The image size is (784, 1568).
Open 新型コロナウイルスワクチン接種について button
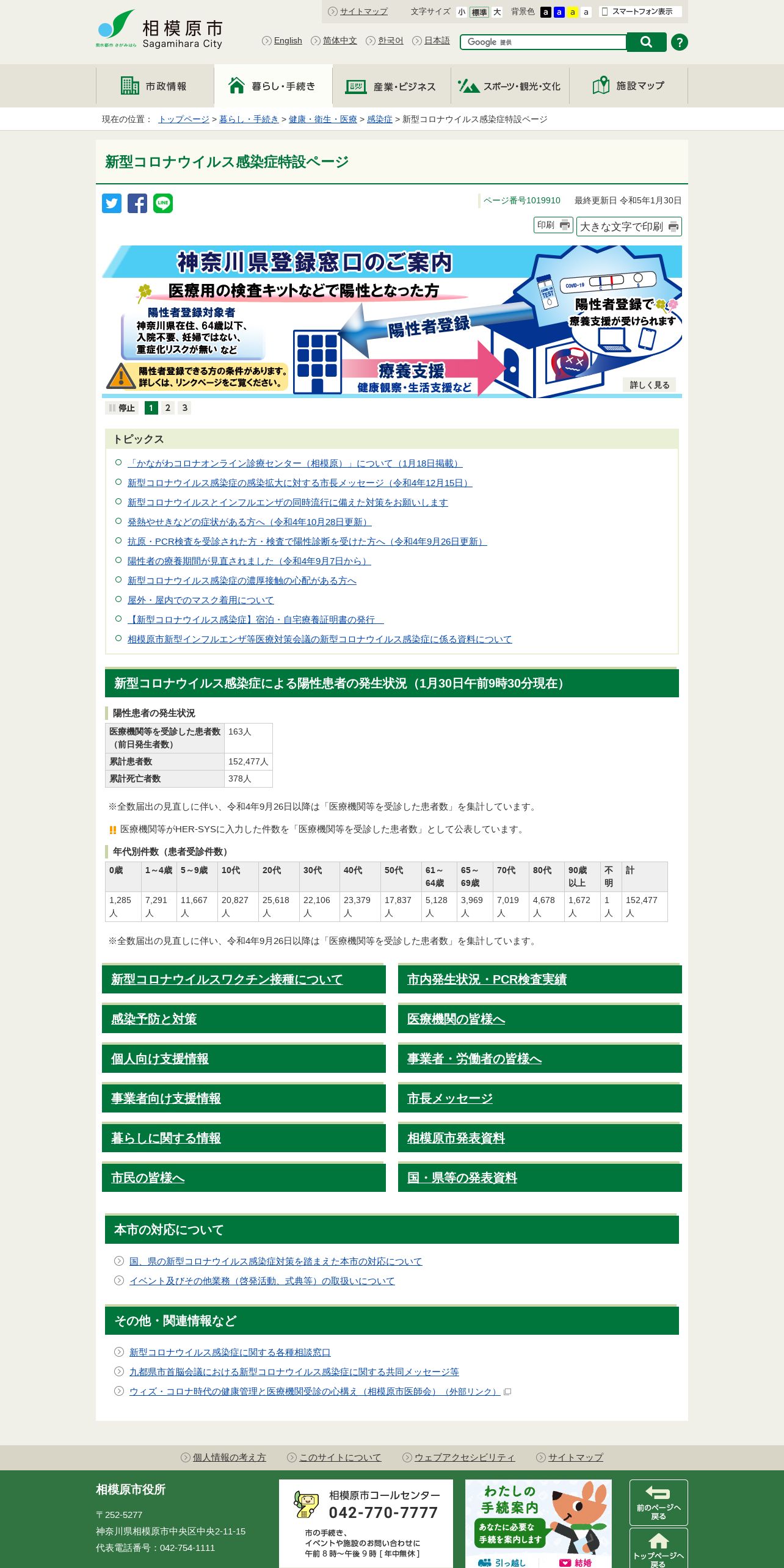(x=244, y=979)
